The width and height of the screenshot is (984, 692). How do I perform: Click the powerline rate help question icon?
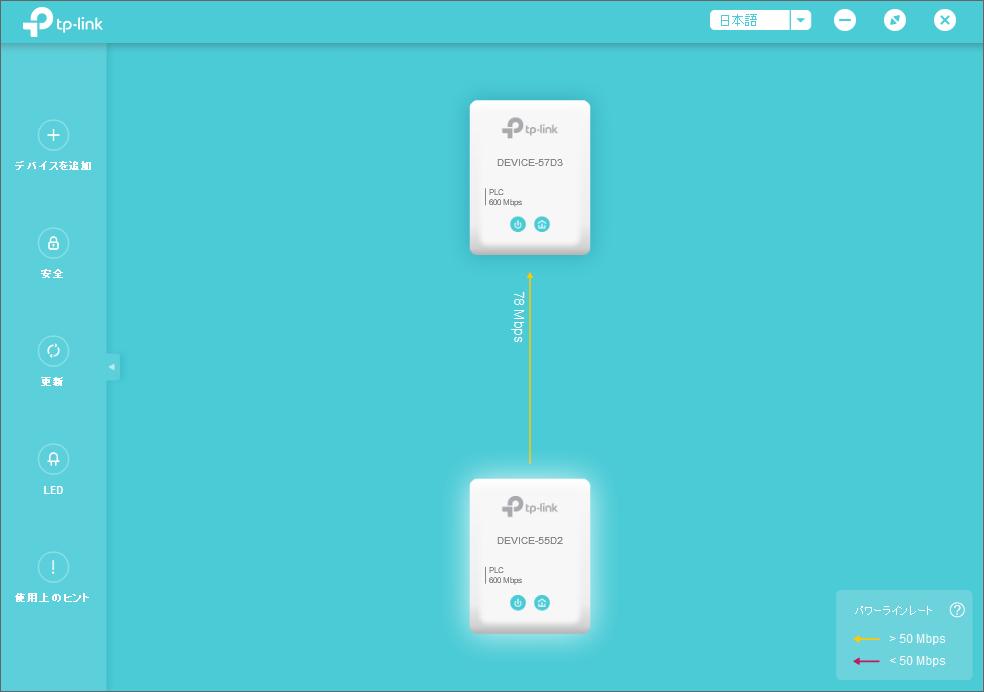pos(957,609)
